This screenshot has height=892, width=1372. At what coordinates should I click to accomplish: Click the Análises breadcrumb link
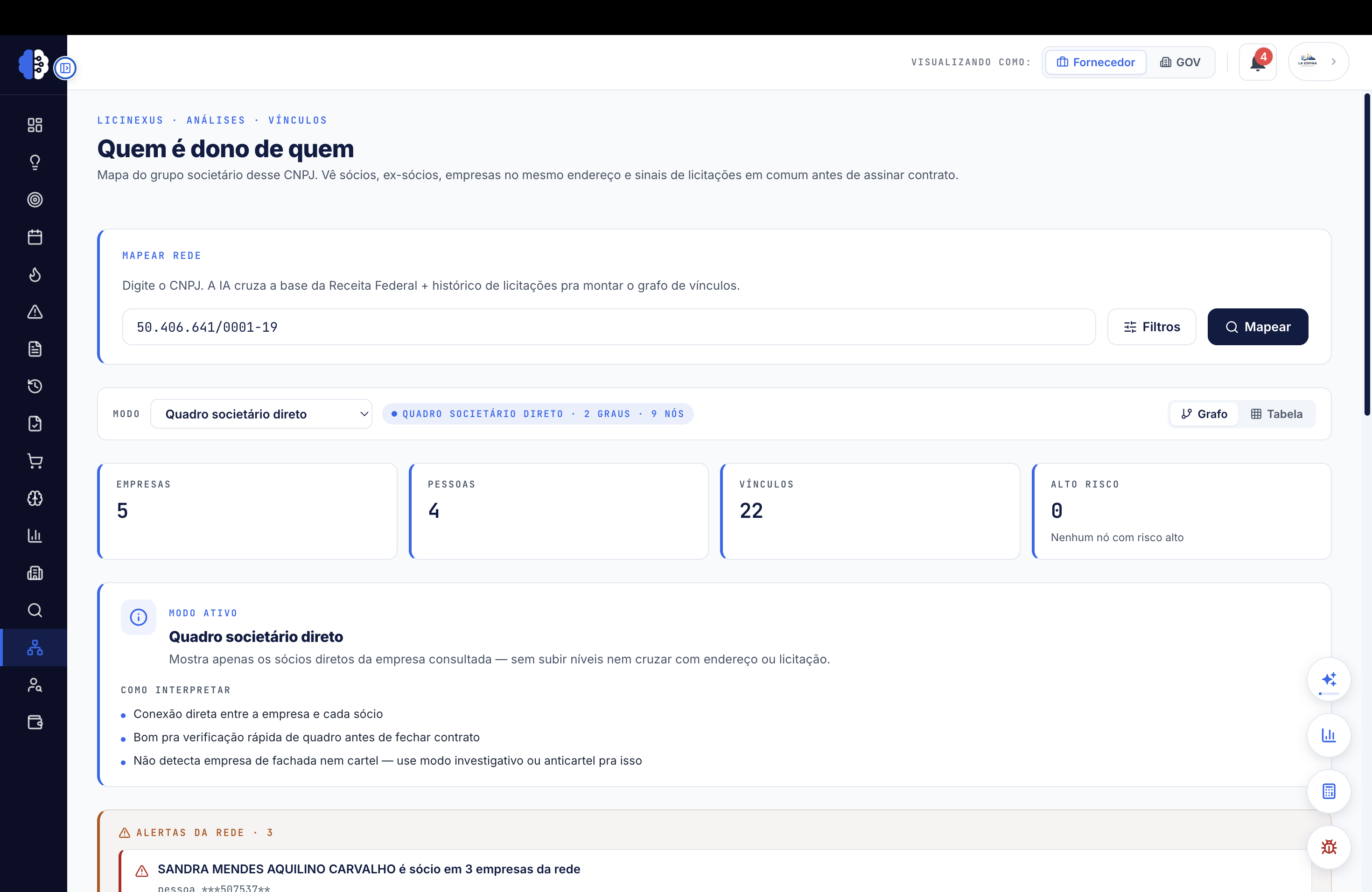(x=216, y=120)
